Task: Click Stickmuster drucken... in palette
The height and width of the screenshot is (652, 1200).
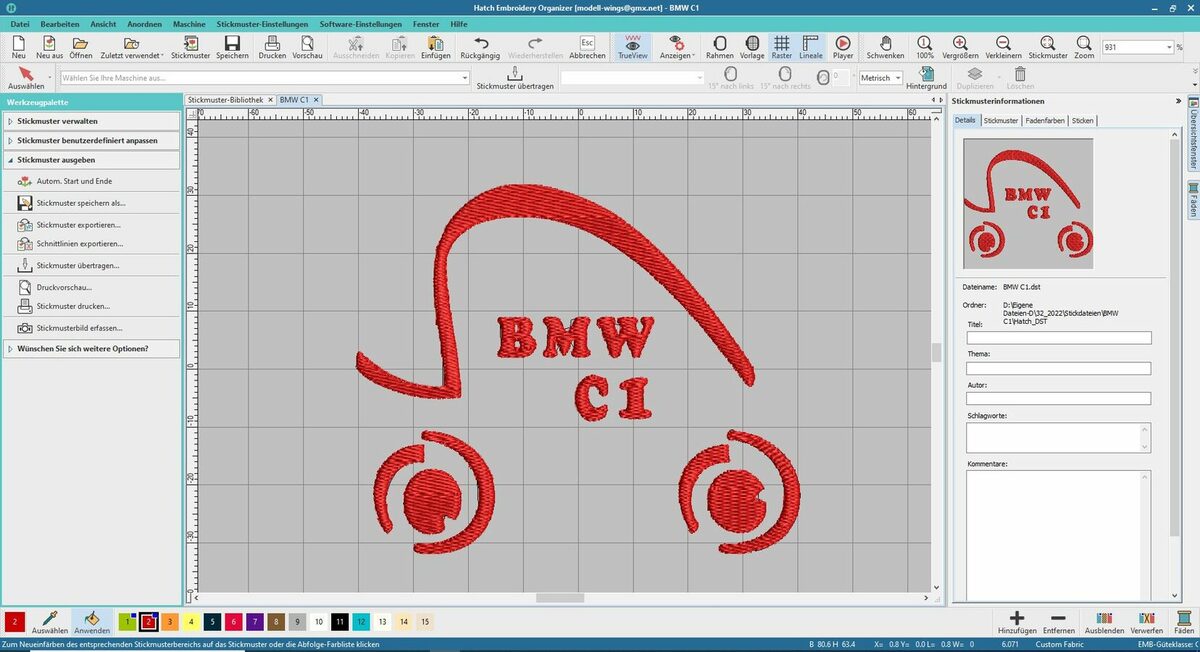Action: pos(73,306)
